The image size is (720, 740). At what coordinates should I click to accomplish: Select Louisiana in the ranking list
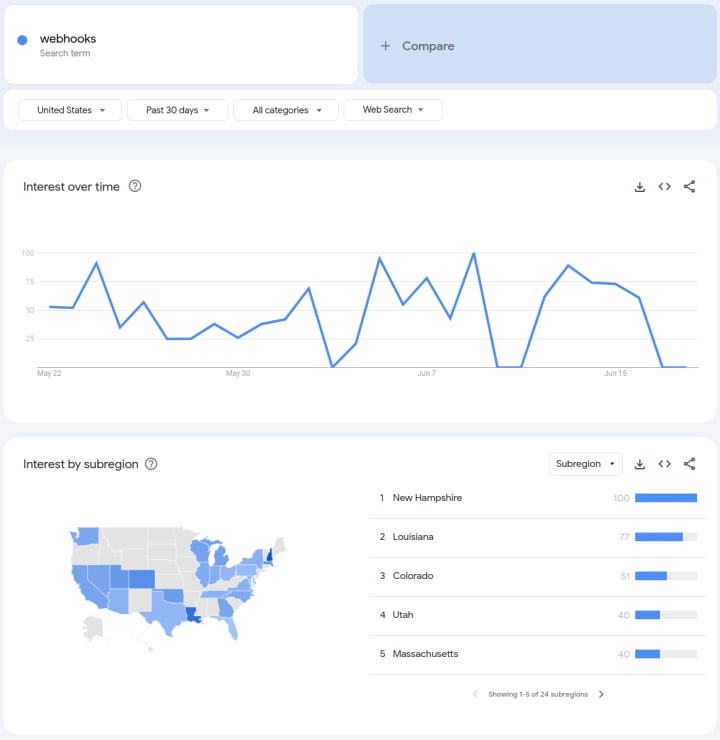413,537
